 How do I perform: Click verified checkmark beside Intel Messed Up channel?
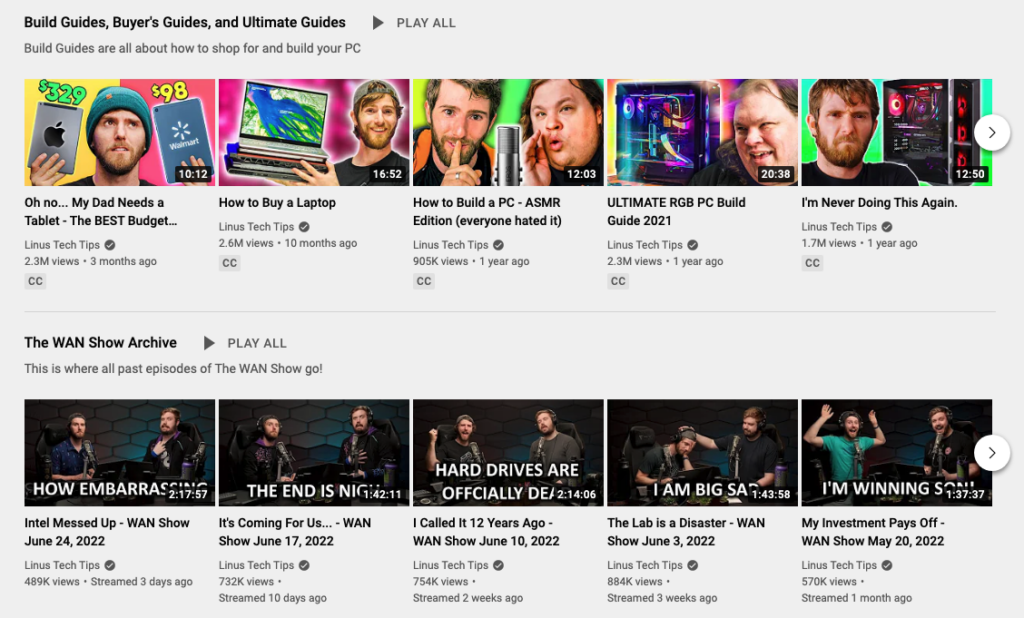click(110, 565)
